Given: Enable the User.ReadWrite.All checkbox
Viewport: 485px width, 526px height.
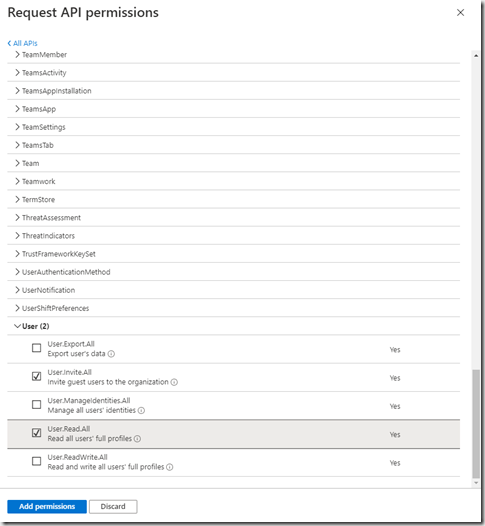Looking at the screenshot, I should click(x=37, y=461).
